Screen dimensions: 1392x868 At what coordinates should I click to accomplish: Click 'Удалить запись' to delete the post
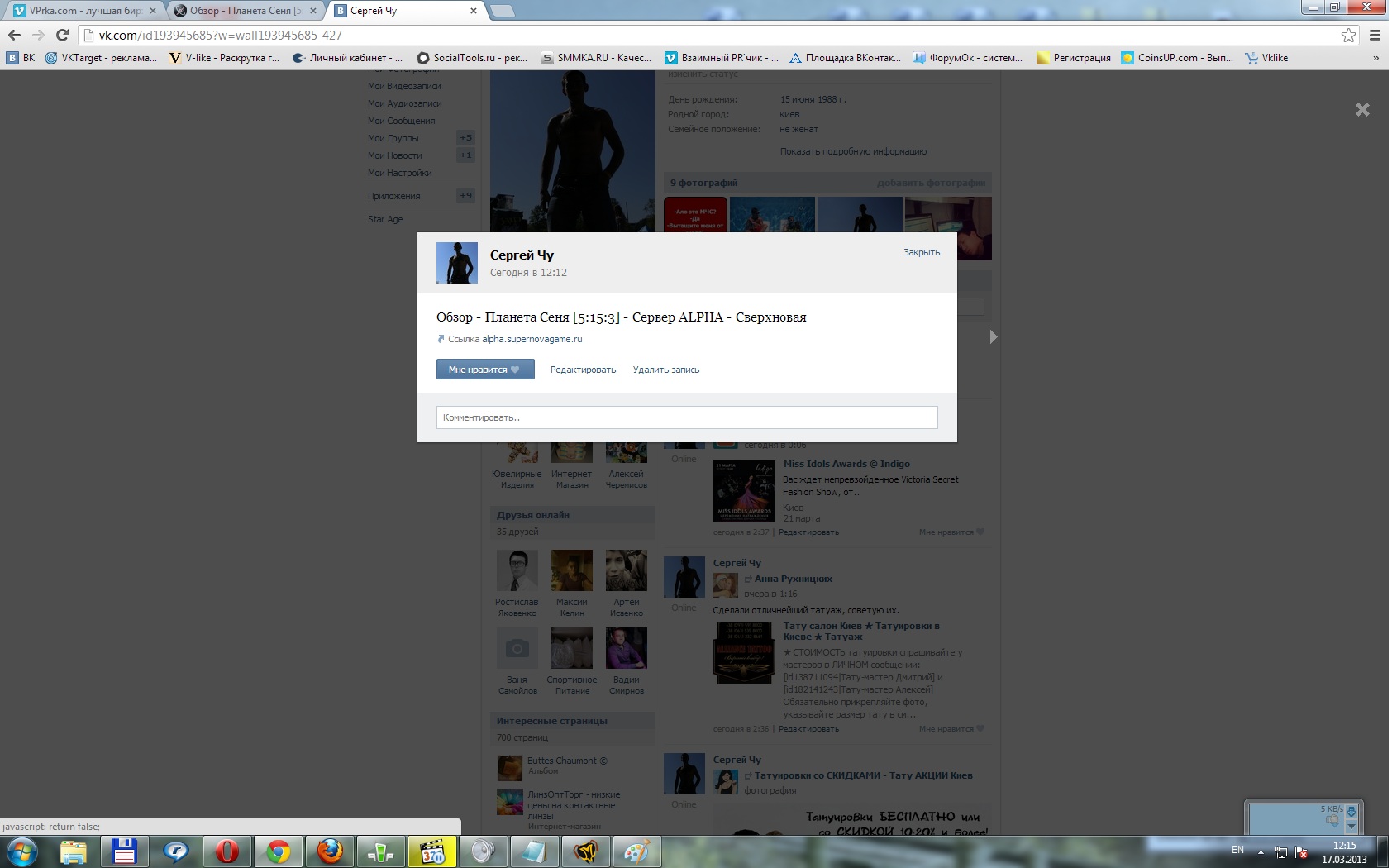click(666, 370)
